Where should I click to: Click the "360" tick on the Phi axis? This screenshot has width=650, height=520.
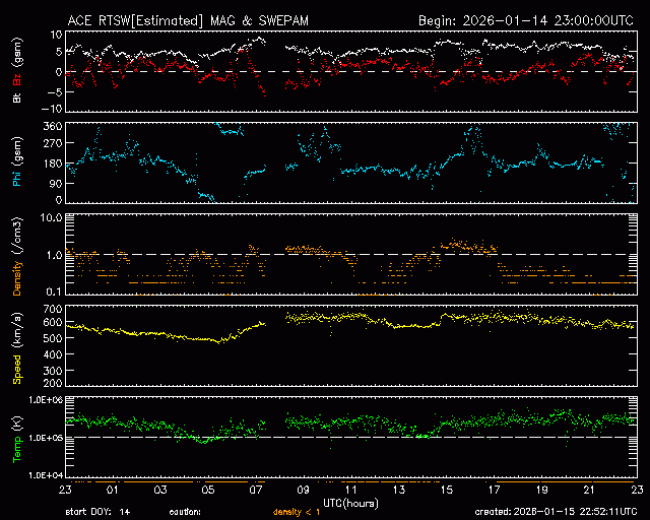pos(53,126)
